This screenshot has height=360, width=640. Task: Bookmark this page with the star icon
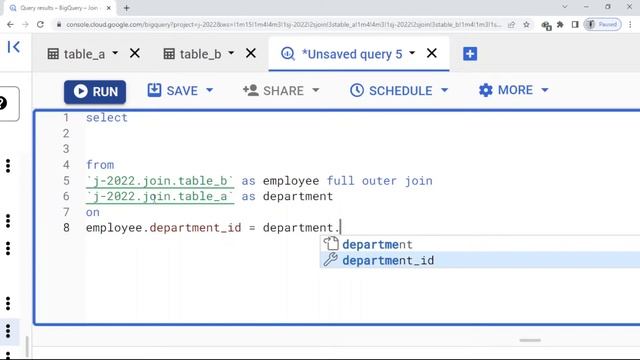tap(527, 24)
